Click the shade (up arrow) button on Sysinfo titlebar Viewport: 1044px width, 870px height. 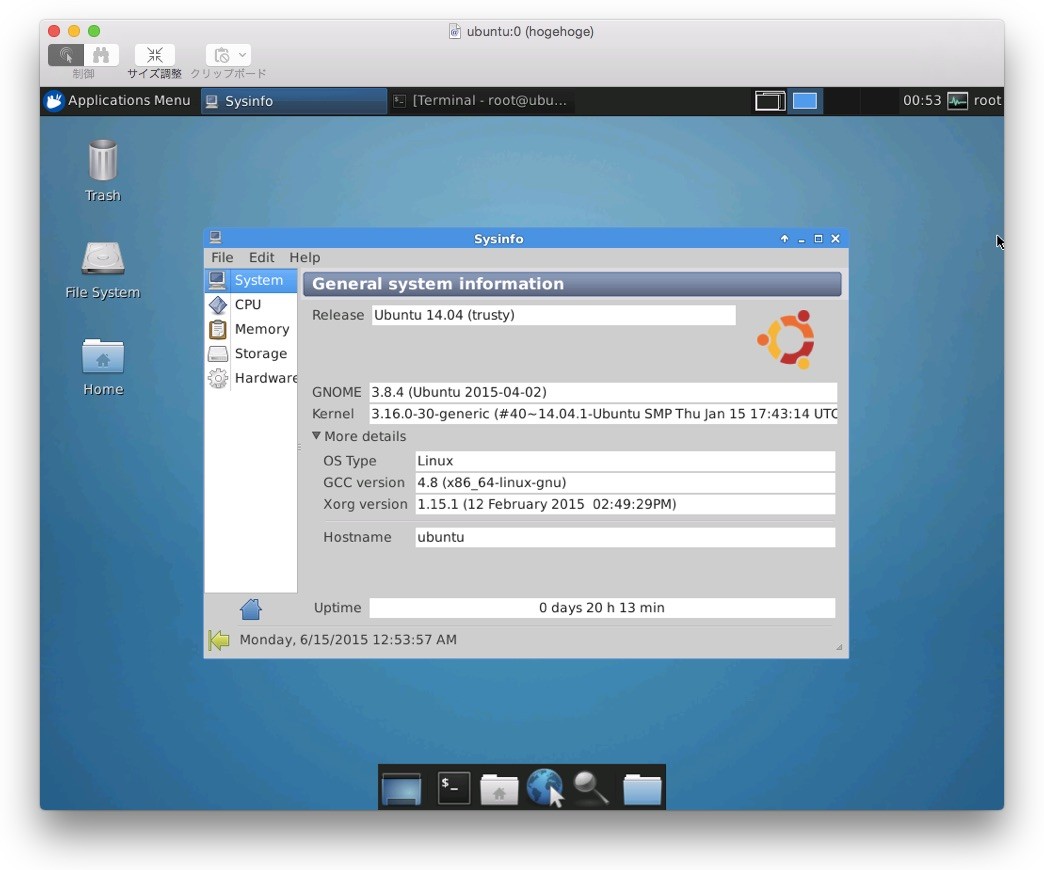tap(784, 238)
